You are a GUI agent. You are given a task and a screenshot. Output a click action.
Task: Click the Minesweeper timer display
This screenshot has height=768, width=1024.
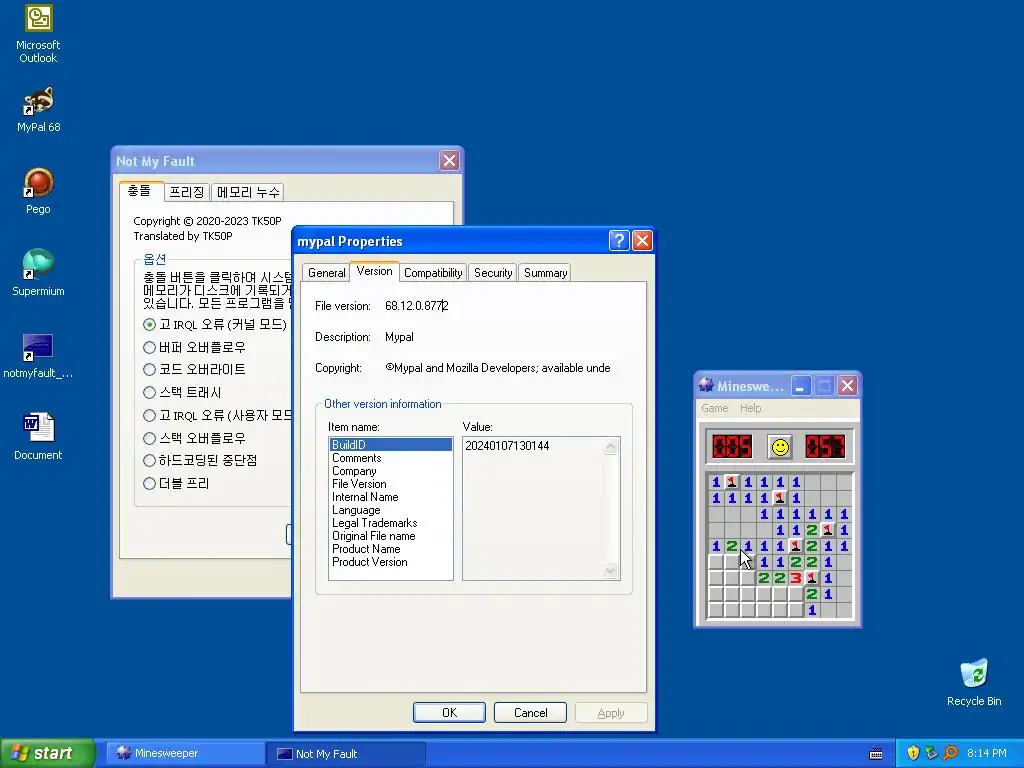(825, 447)
